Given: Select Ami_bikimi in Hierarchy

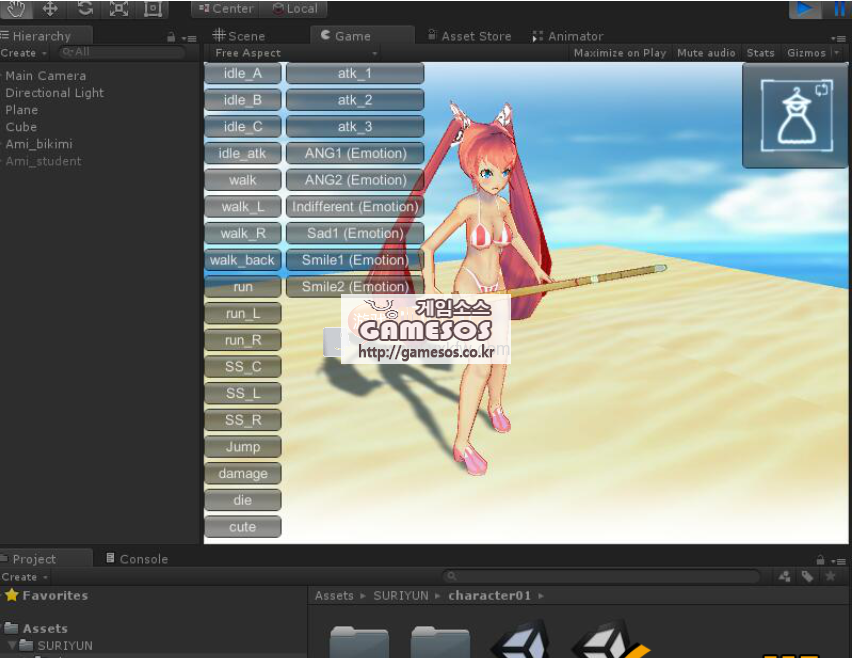Looking at the screenshot, I should pos(39,144).
